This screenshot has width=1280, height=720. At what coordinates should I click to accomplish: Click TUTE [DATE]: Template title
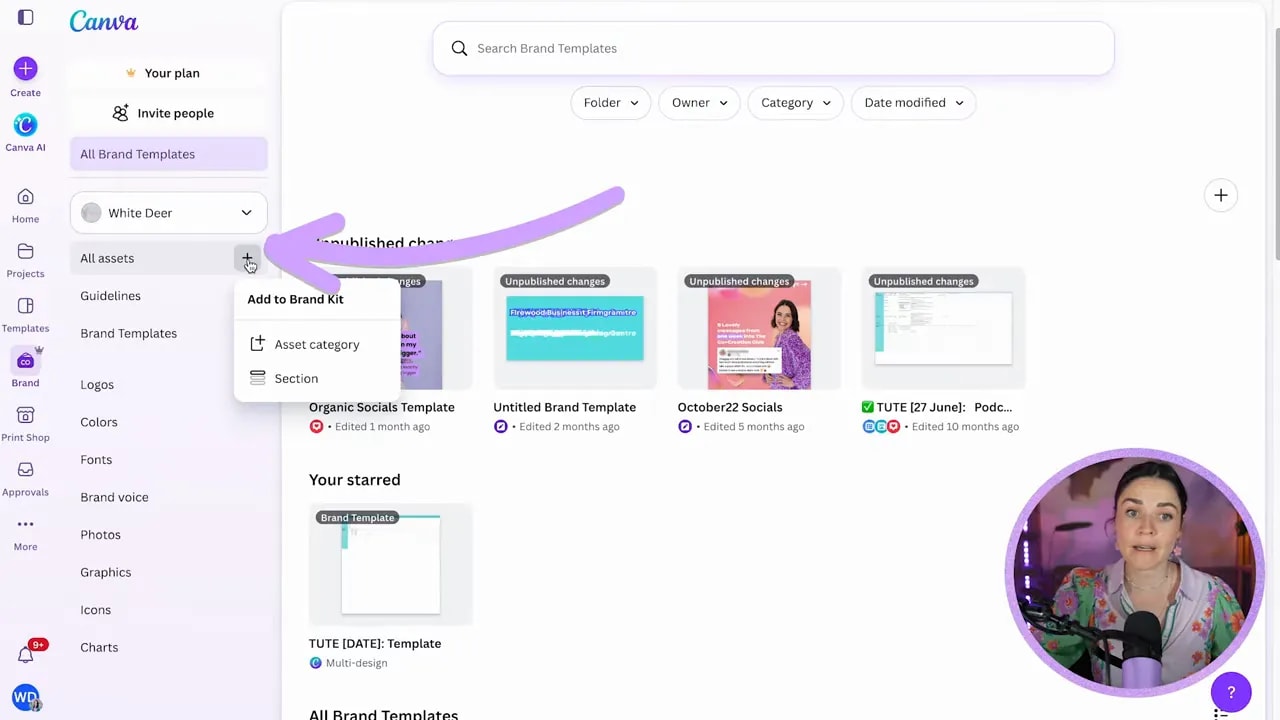click(x=375, y=644)
